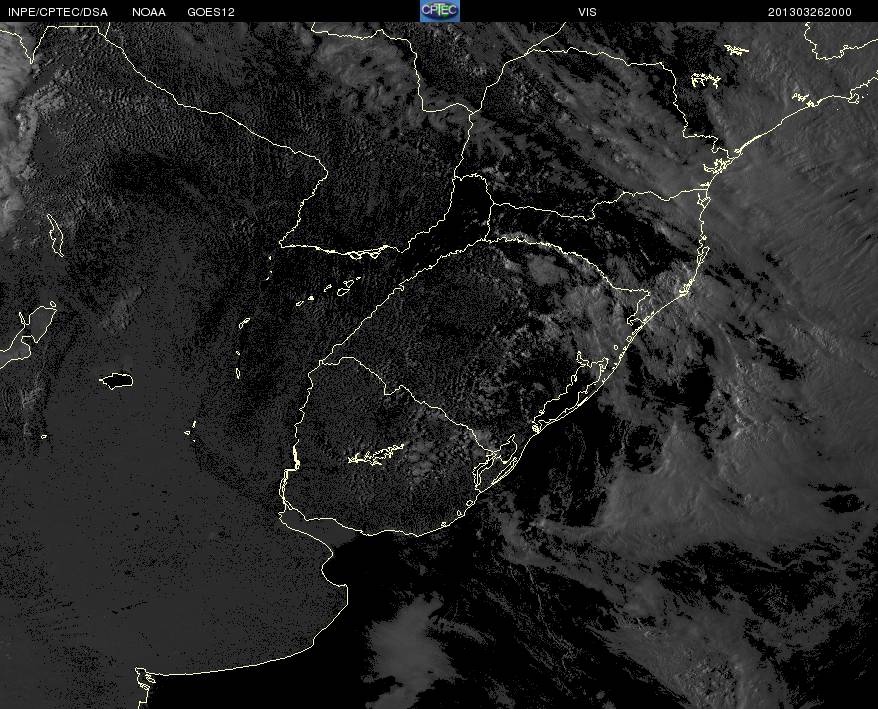Click the VIS channel label
Screen dimensions: 878x709
click(587, 12)
